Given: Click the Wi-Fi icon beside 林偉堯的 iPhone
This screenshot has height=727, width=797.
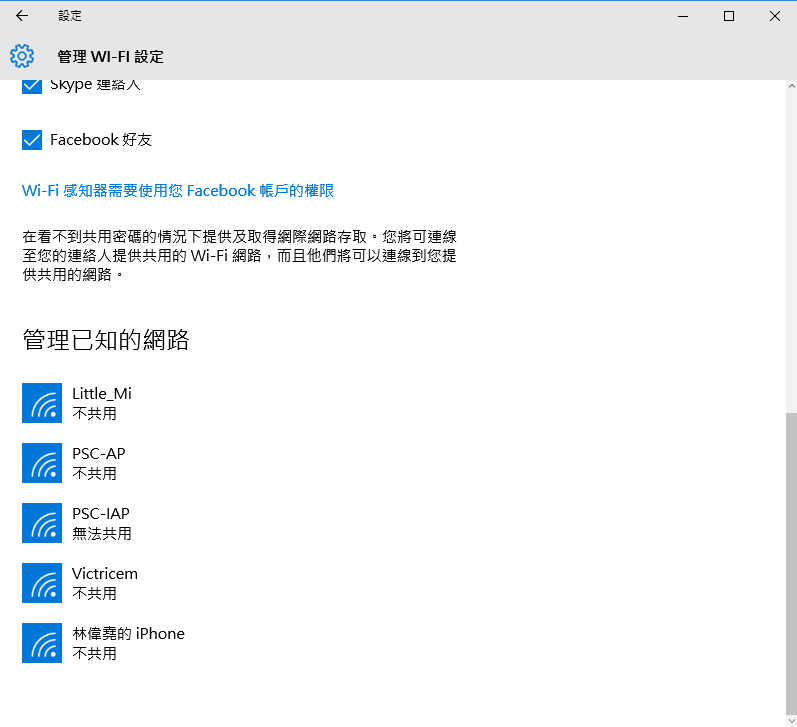Looking at the screenshot, I should [x=42, y=643].
